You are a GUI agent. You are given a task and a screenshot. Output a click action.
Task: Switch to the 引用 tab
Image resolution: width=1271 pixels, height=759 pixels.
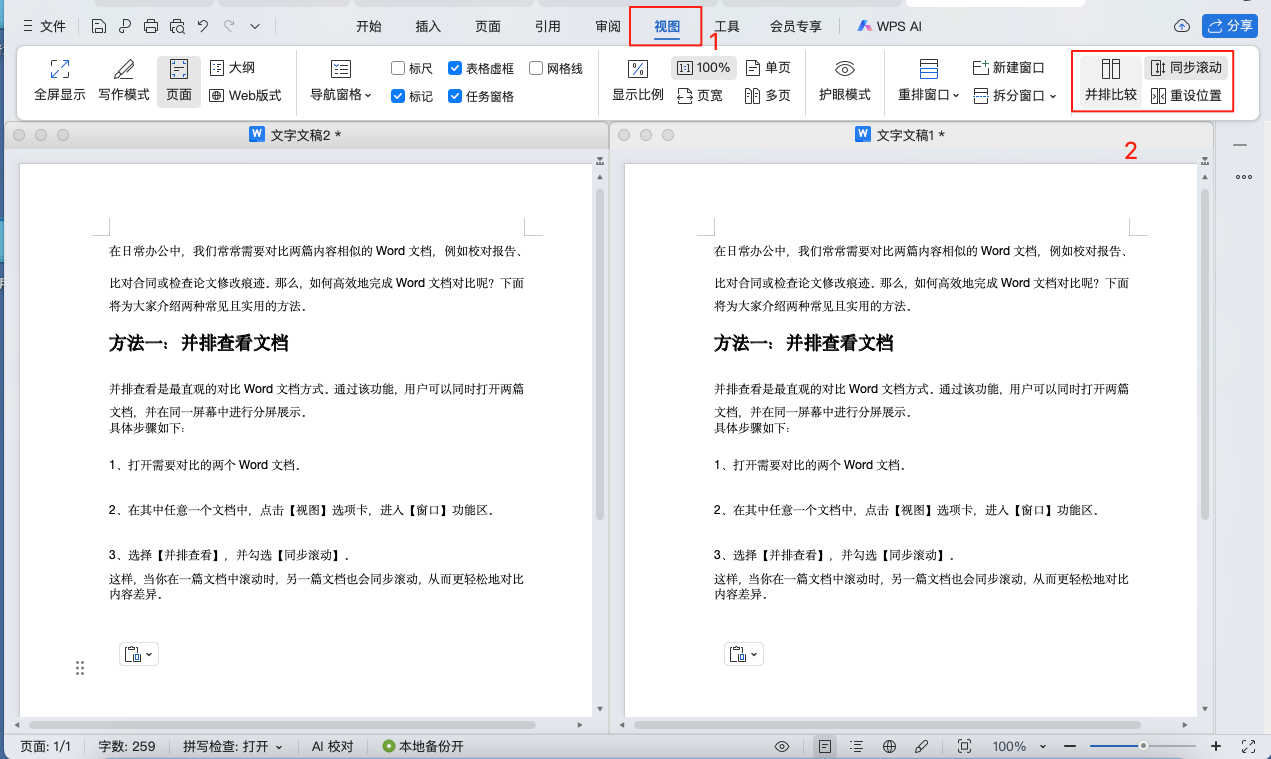[x=548, y=26]
